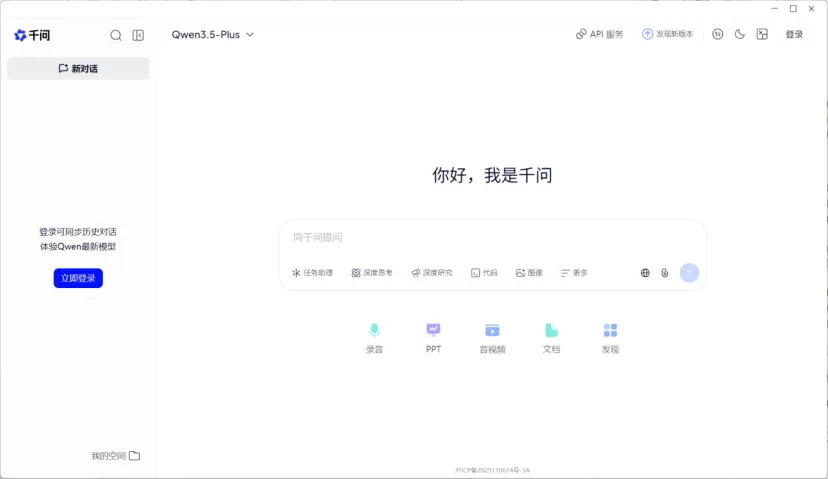828x479 pixels.
Task: Collapse the sidebar panel icon
Action: pos(138,35)
